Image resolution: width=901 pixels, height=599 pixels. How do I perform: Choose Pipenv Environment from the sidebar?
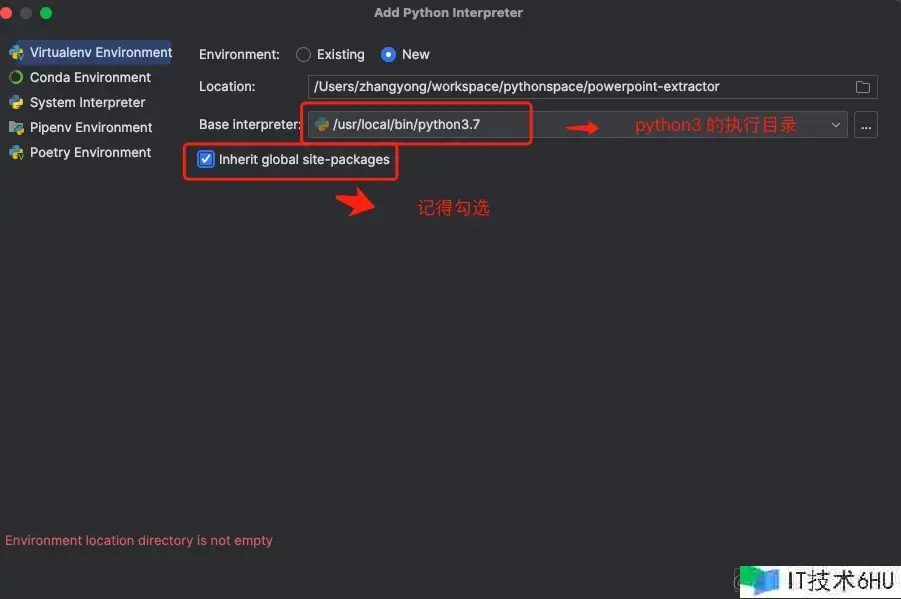pyautogui.click(x=91, y=128)
